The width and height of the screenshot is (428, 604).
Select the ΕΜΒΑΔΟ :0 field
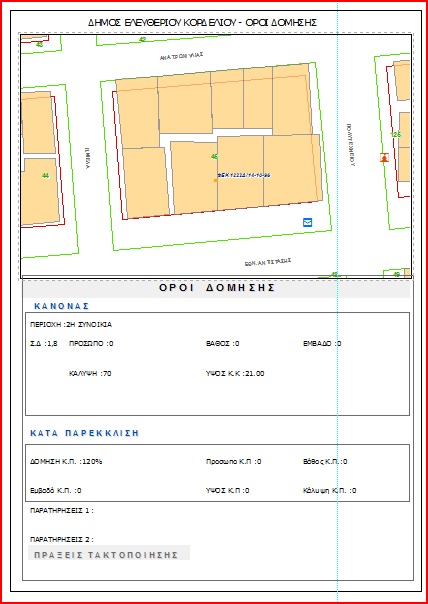coord(322,344)
